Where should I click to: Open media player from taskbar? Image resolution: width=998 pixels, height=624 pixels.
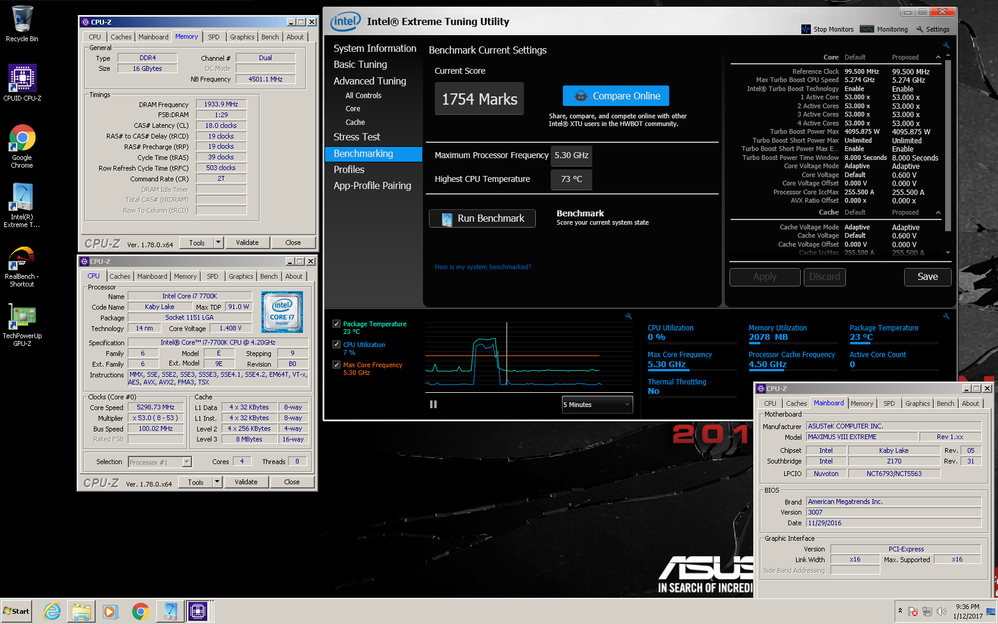tap(109, 612)
